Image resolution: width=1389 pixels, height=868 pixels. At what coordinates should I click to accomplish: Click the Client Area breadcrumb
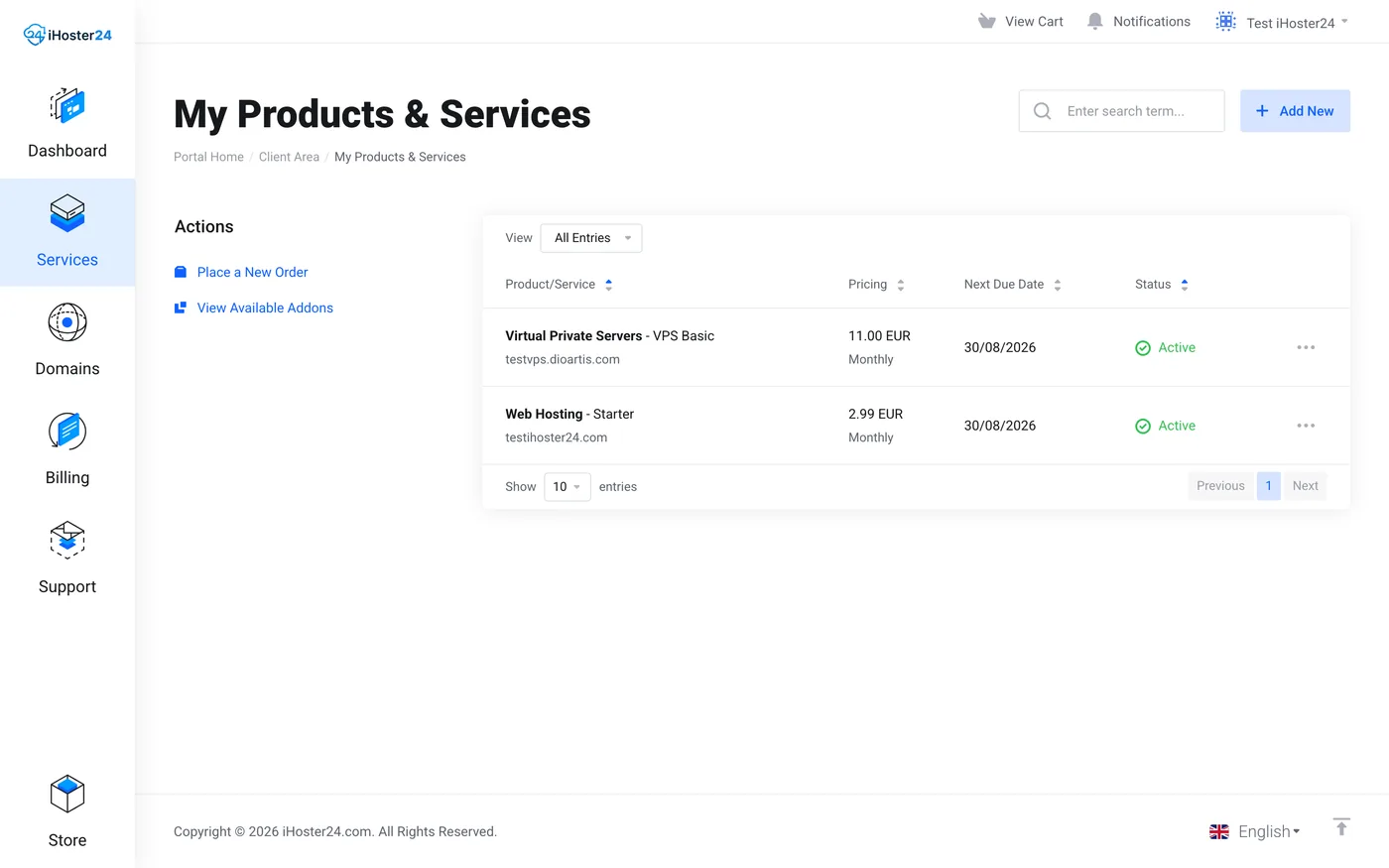click(289, 157)
